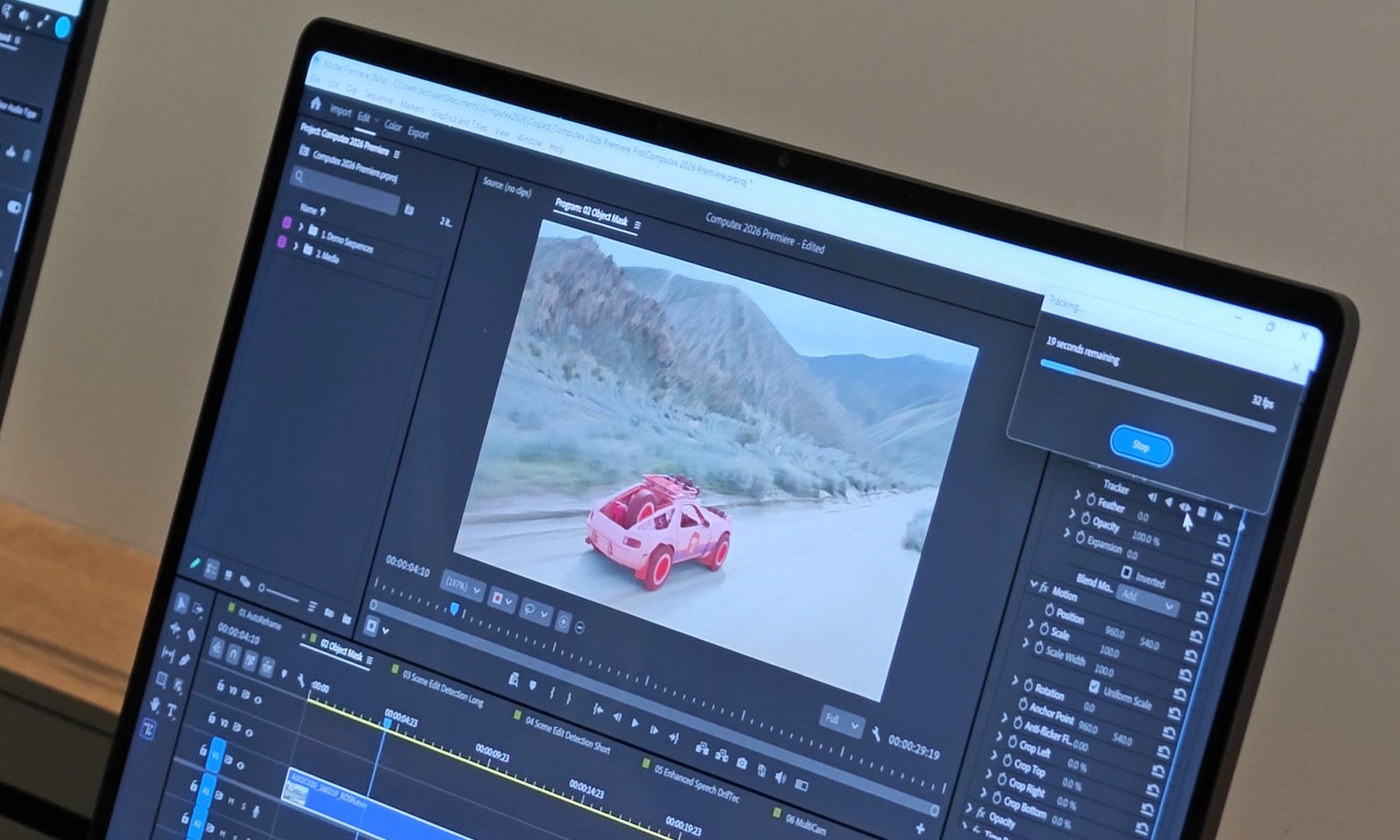Open the zoom level 197% dropdown

[x=462, y=586]
